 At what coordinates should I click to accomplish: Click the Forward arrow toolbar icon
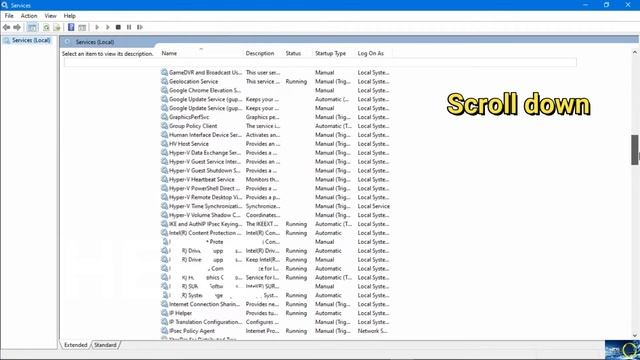tap(17, 27)
